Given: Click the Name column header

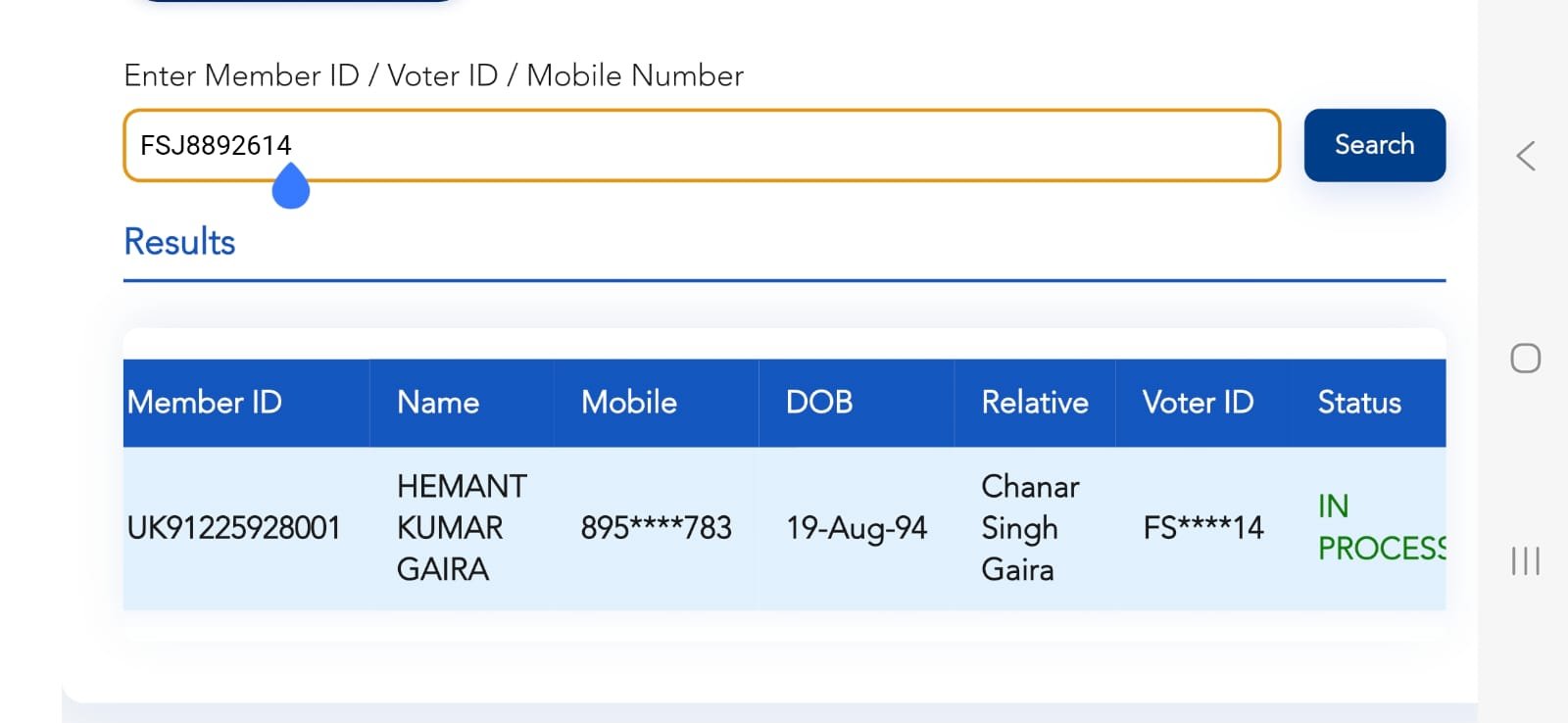Looking at the screenshot, I should (438, 403).
